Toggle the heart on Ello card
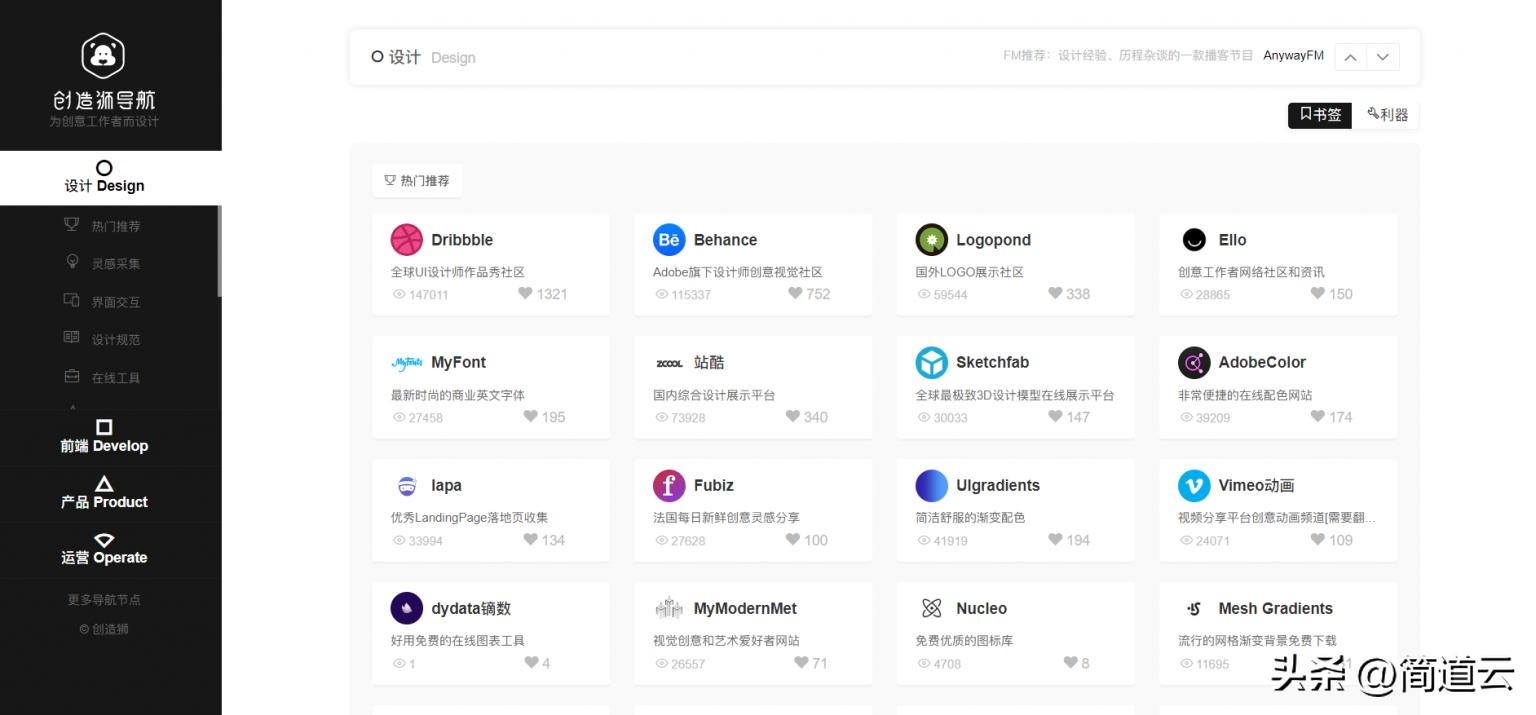Image resolution: width=1536 pixels, height=715 pixels. 1318,293
